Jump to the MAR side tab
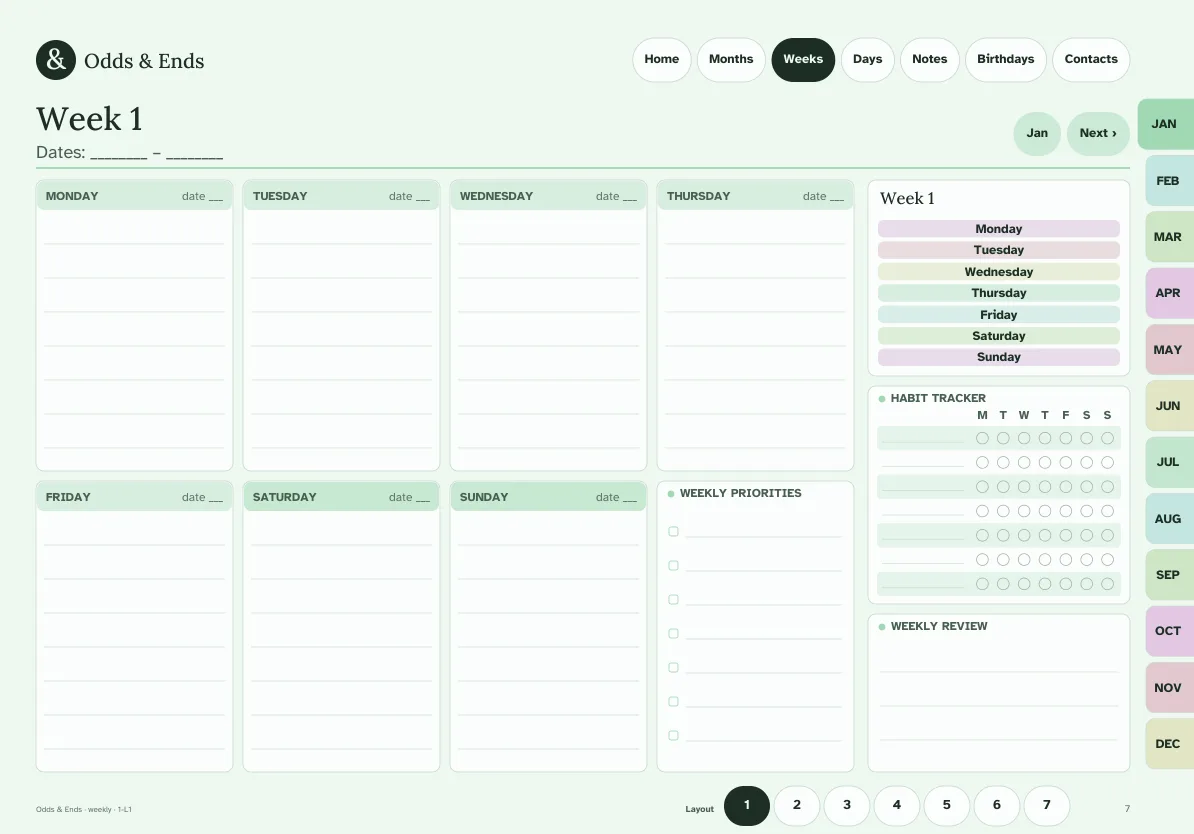Screen dimensions: 1194x834 click(1169, 237)
